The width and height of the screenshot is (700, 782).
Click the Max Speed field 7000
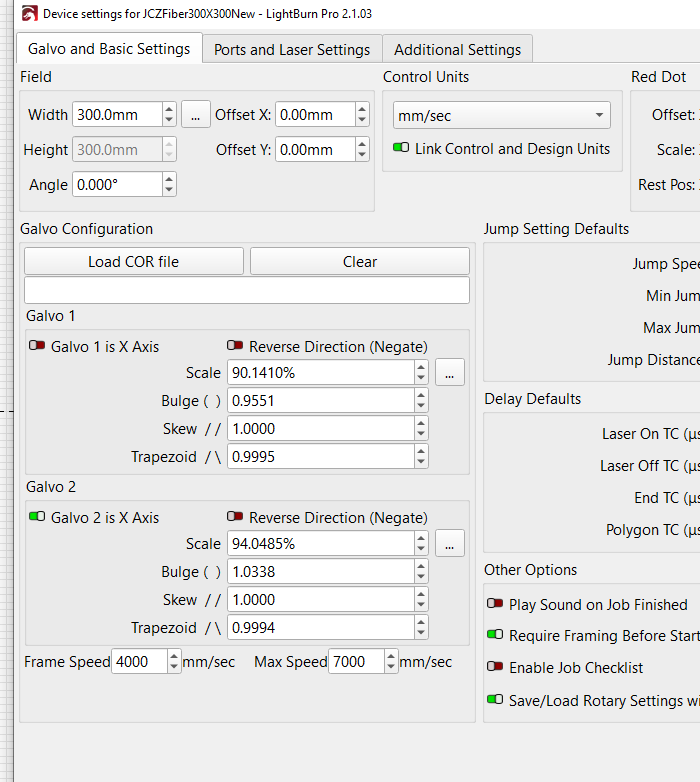point(356,661)
